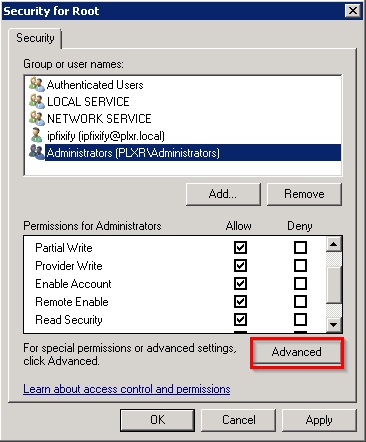Screen dimensions: 366x442
Task: Toggle Allow checkbox for Partial Write
Action: pos(240,248)
